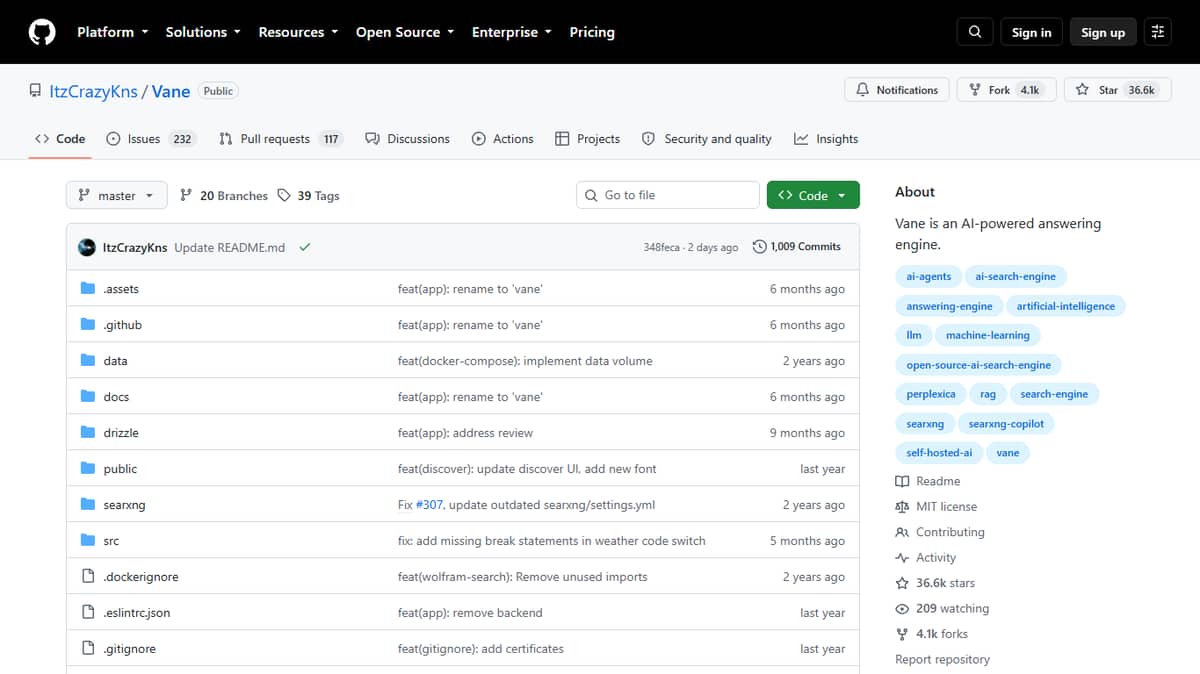Click the src folder icon
This screenshot has height=674, width=1200.
pyautogui.click(x=87, y=541)
